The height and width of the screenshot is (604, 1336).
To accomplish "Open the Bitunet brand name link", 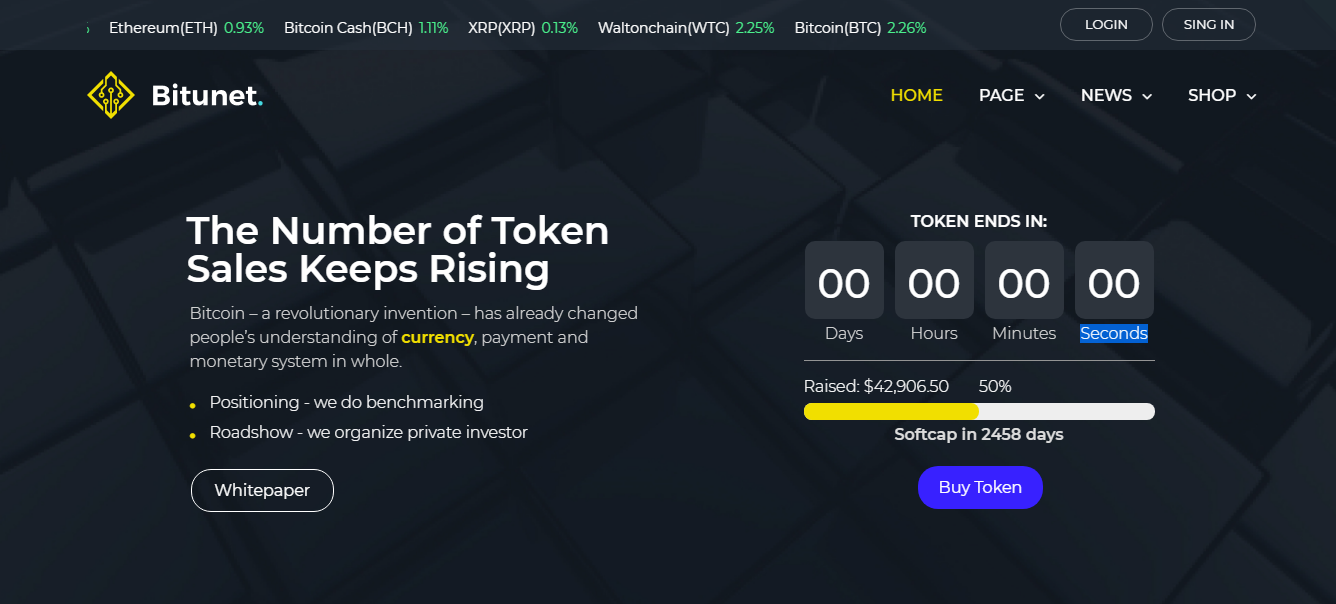I will tap(207, 95).
